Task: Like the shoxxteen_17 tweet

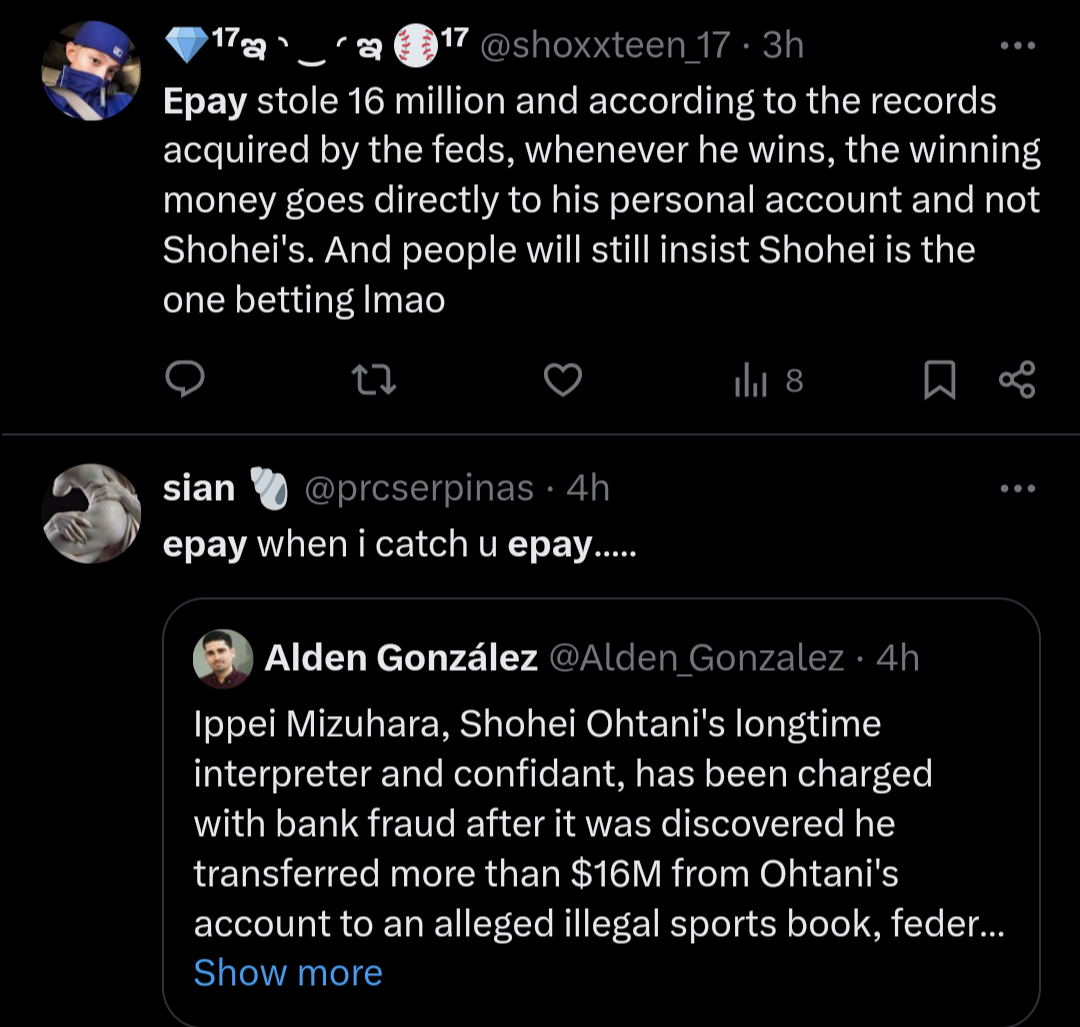Action: pyautogui.click(x=563, y=380)
